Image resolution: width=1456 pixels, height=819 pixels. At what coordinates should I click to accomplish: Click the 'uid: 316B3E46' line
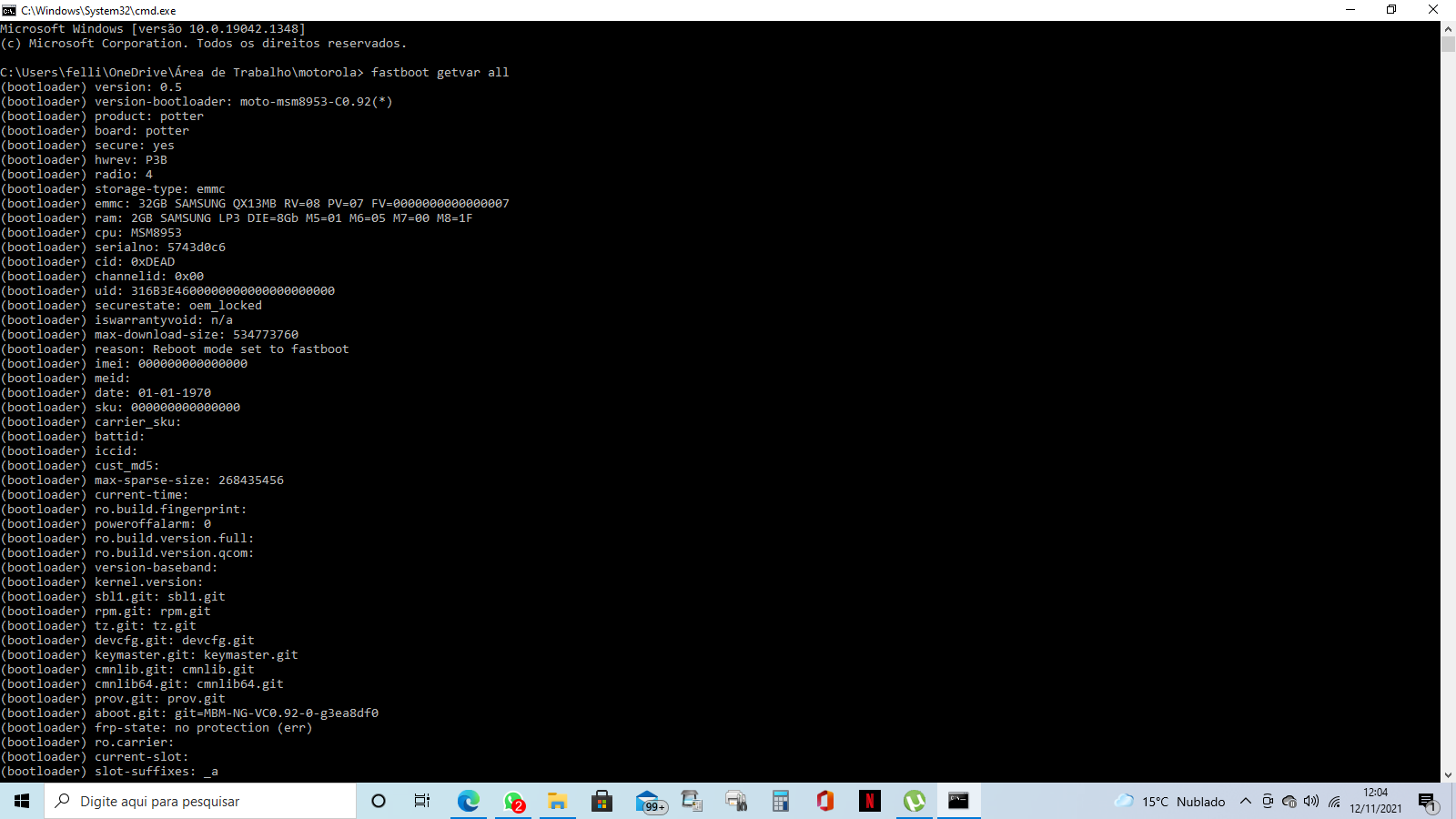167,291
